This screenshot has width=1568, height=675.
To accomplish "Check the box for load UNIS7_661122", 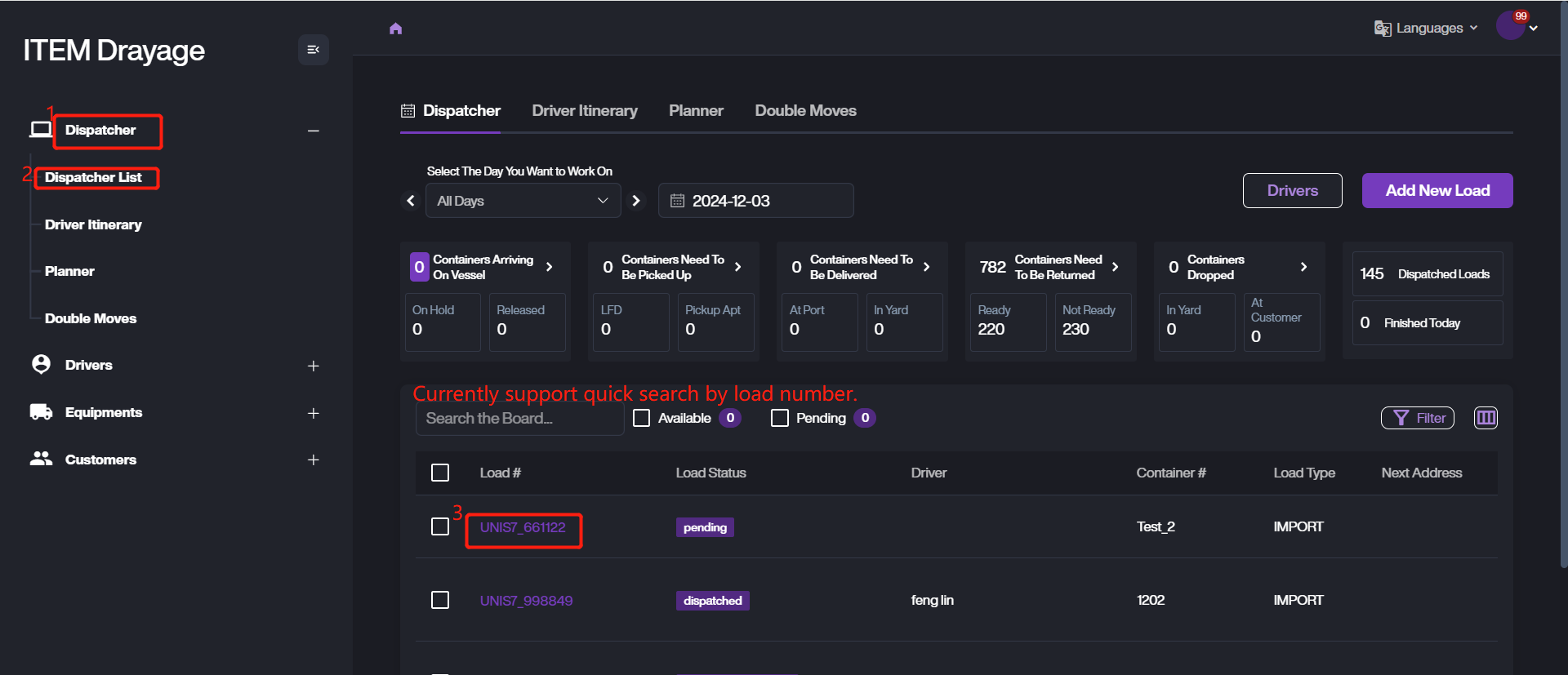I will pyautogui.click(x=440, y=526).
